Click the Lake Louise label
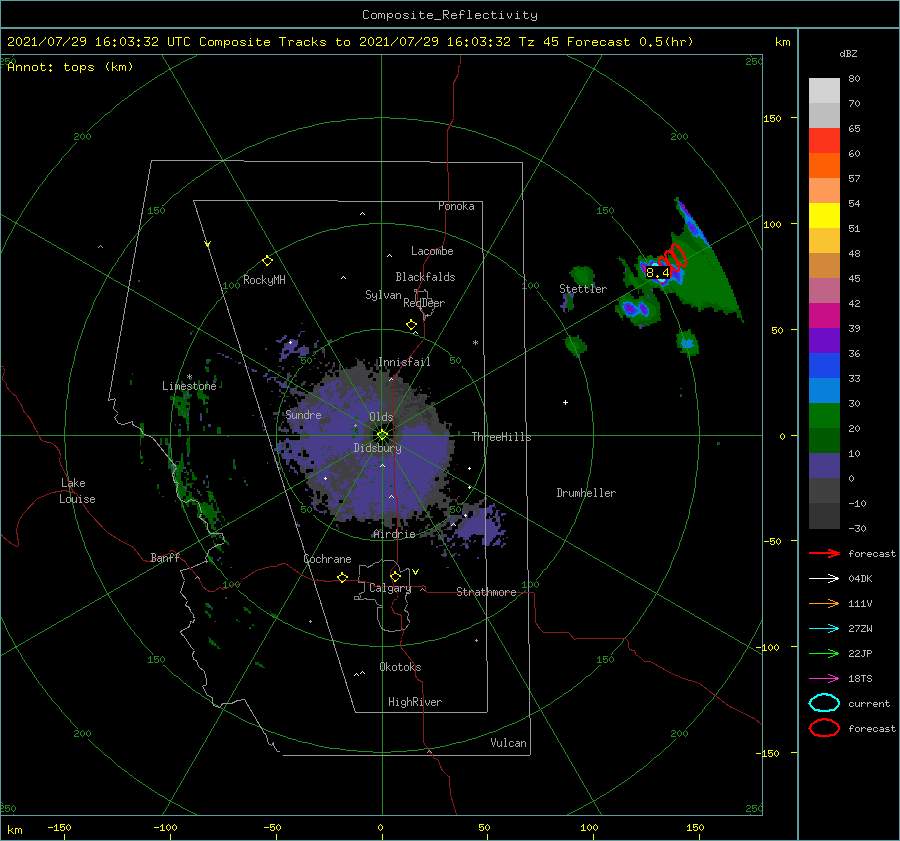900x841 pixels. click(x=77, y=491)
